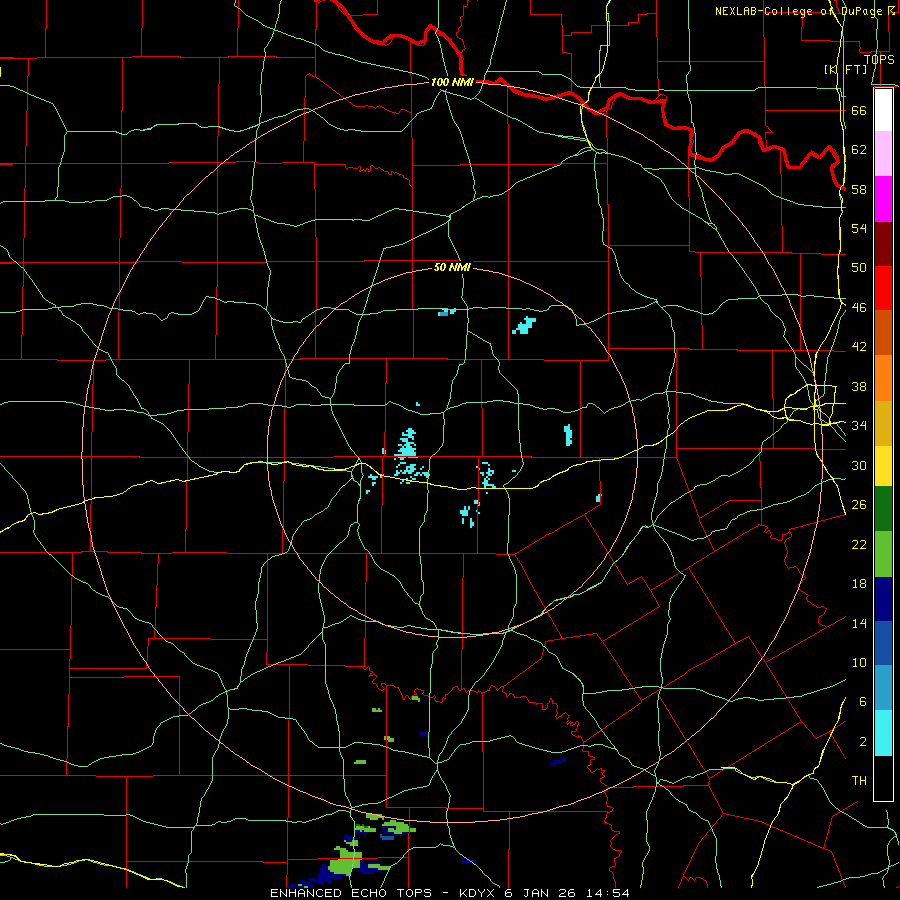Select the magenta legend color block

[x=883, y=199]
